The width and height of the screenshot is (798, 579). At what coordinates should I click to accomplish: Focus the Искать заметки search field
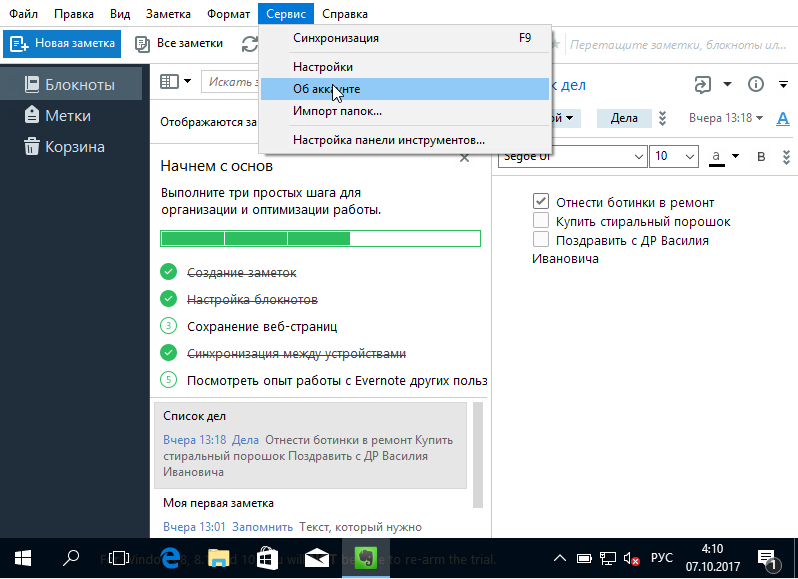click(230, 82)
